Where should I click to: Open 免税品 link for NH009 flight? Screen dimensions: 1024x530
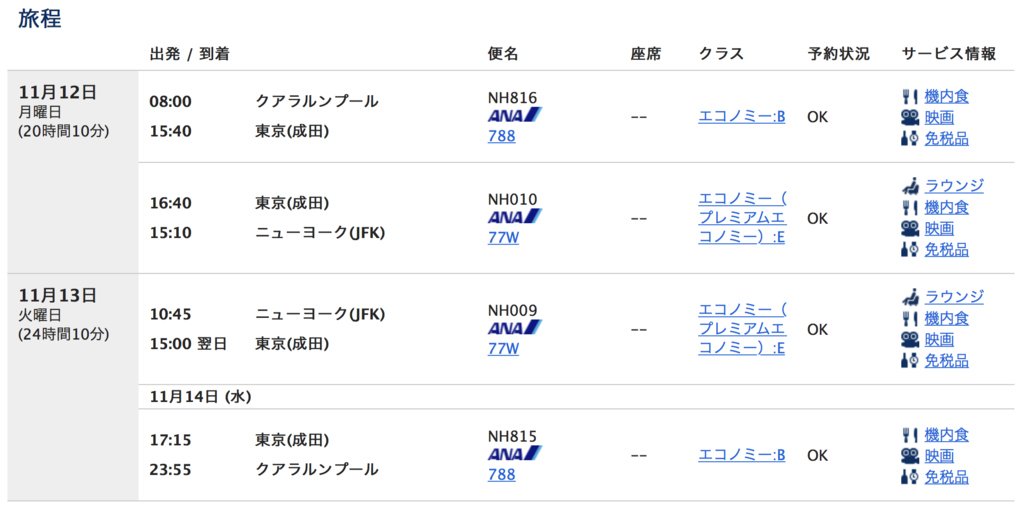(946, 360)
